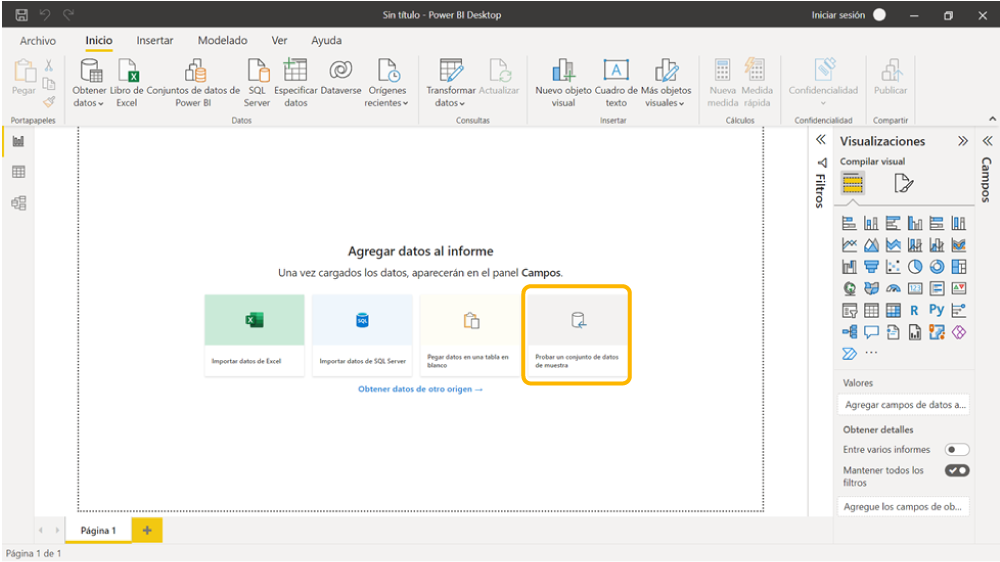Choose the slicer visual
This screenshot has height=562, width=1000.
tap(849, 311)
